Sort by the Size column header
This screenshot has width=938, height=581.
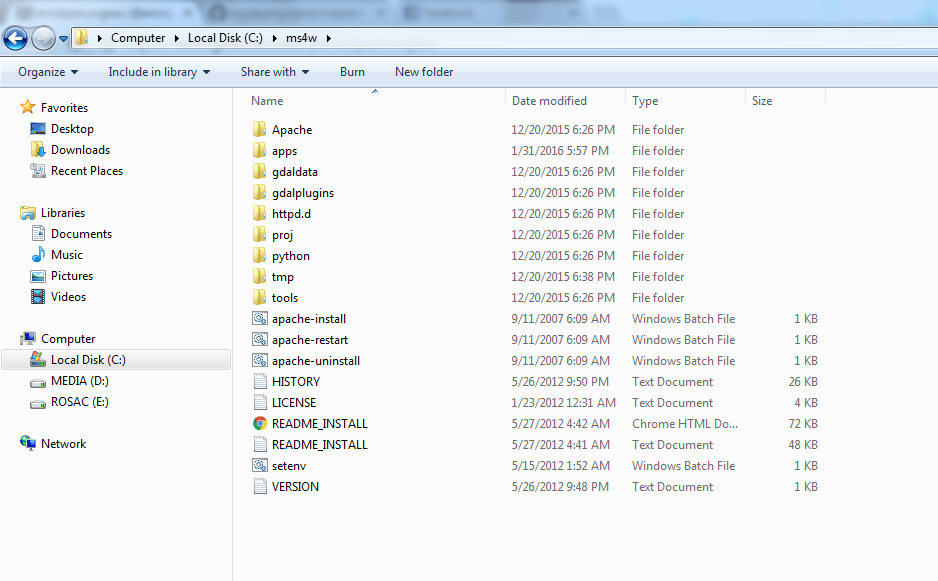click(762, 101)
